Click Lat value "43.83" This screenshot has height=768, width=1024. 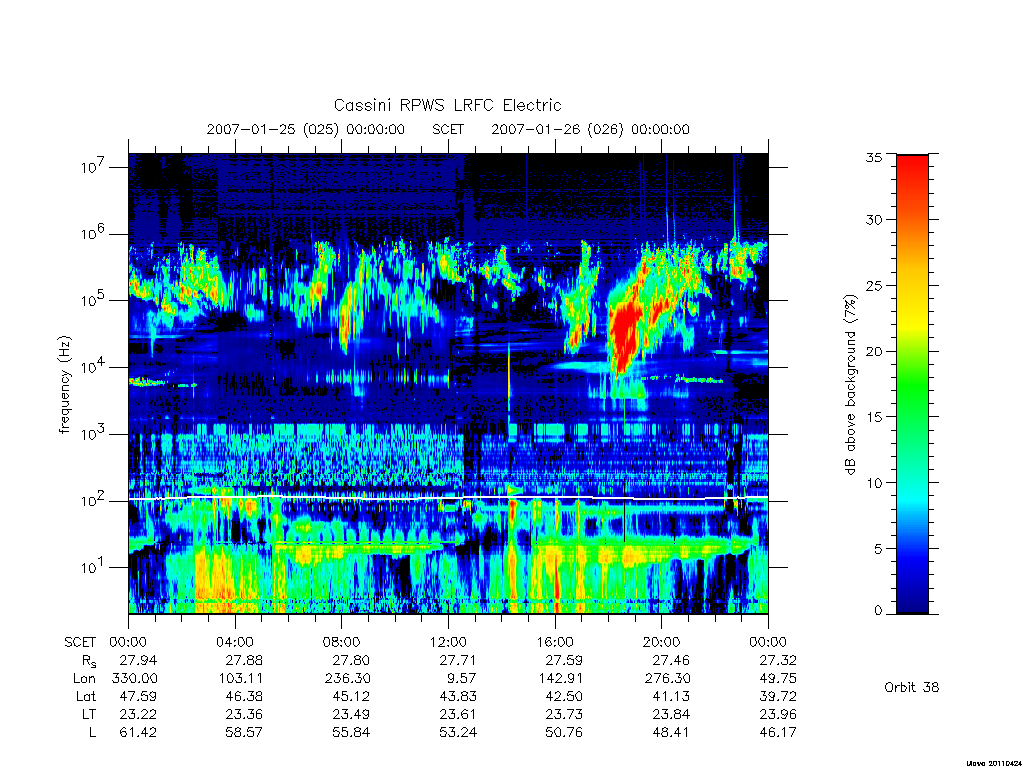click(x=458, y=696)
